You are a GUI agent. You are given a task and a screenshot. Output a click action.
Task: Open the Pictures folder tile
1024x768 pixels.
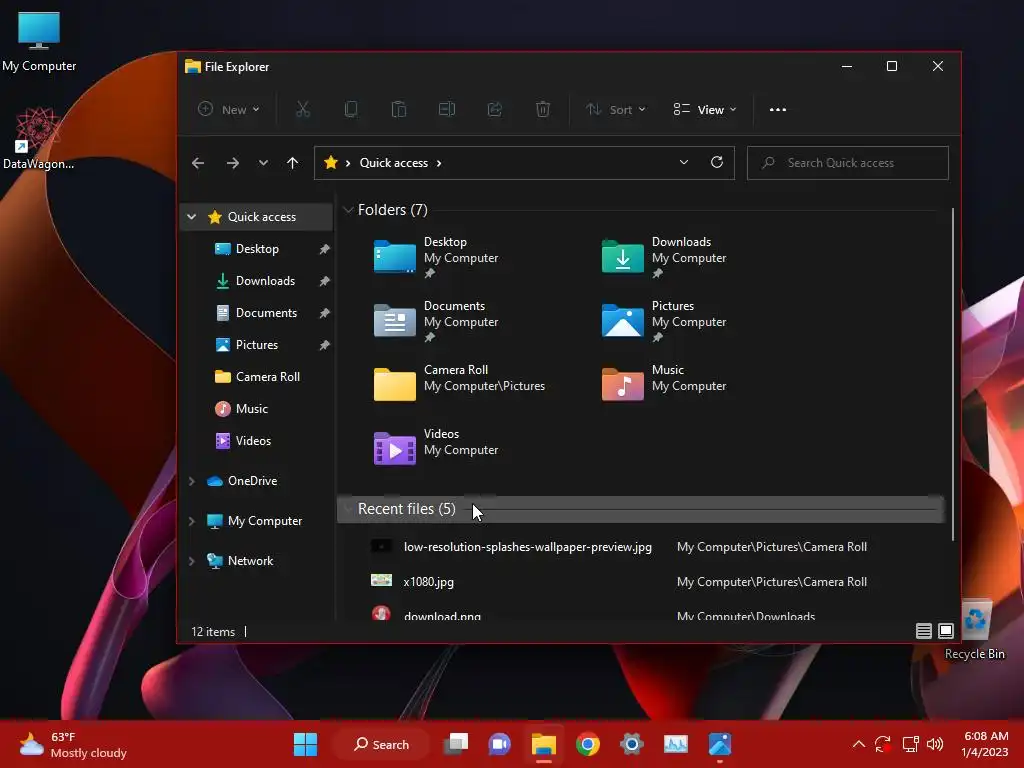click(x=664, y=321)
